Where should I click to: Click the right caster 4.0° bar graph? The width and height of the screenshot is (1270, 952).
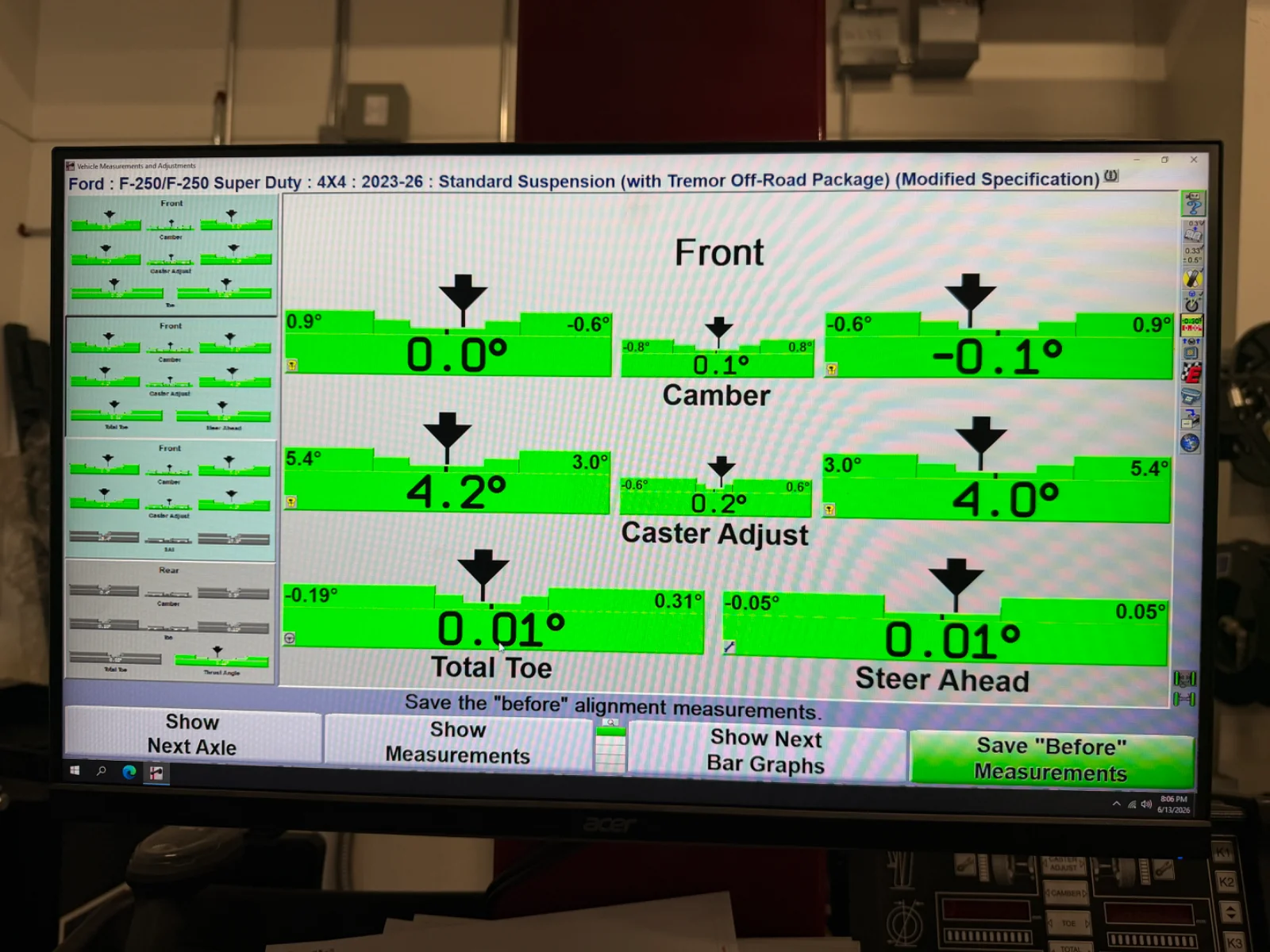[x=996, y=488]
